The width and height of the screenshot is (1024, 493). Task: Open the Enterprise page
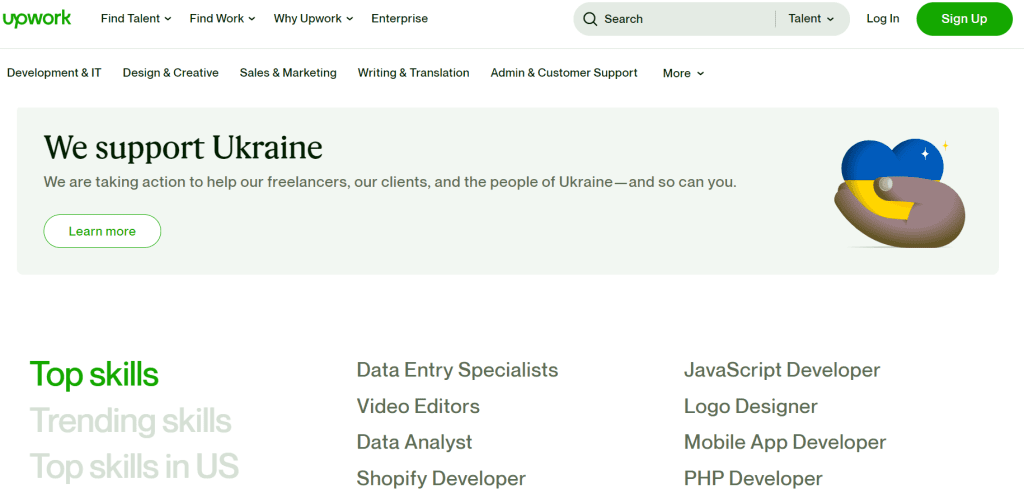(x=399, y=19)
